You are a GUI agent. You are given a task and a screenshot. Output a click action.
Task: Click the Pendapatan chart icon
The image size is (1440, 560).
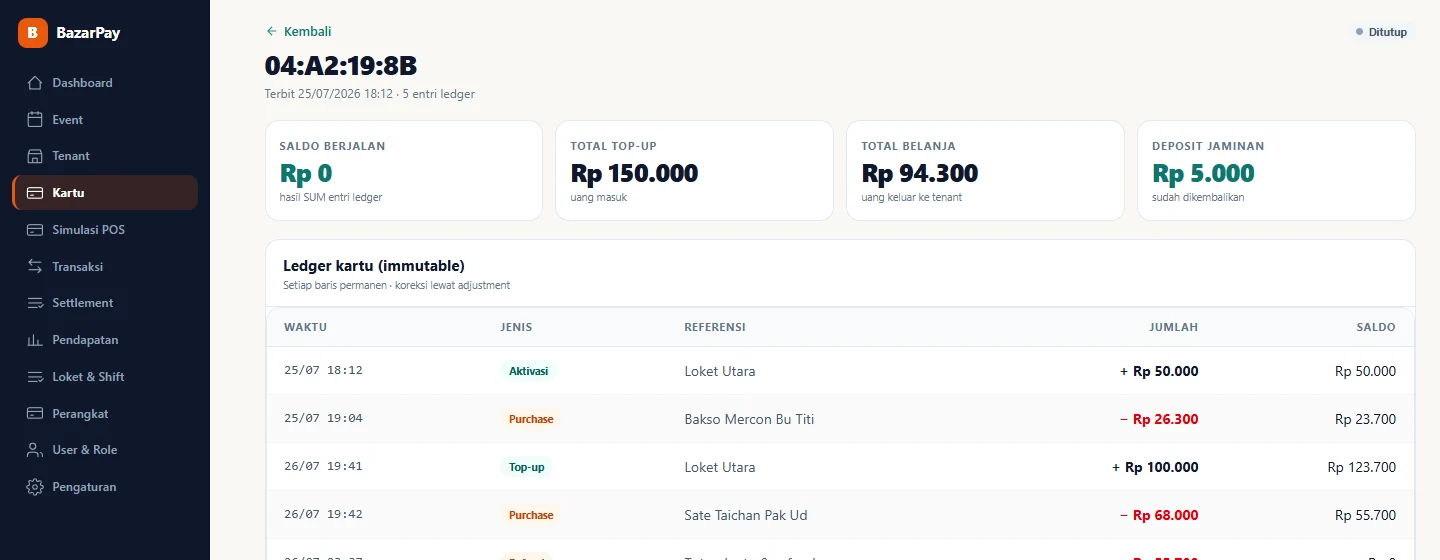click(x=35, y=340)
